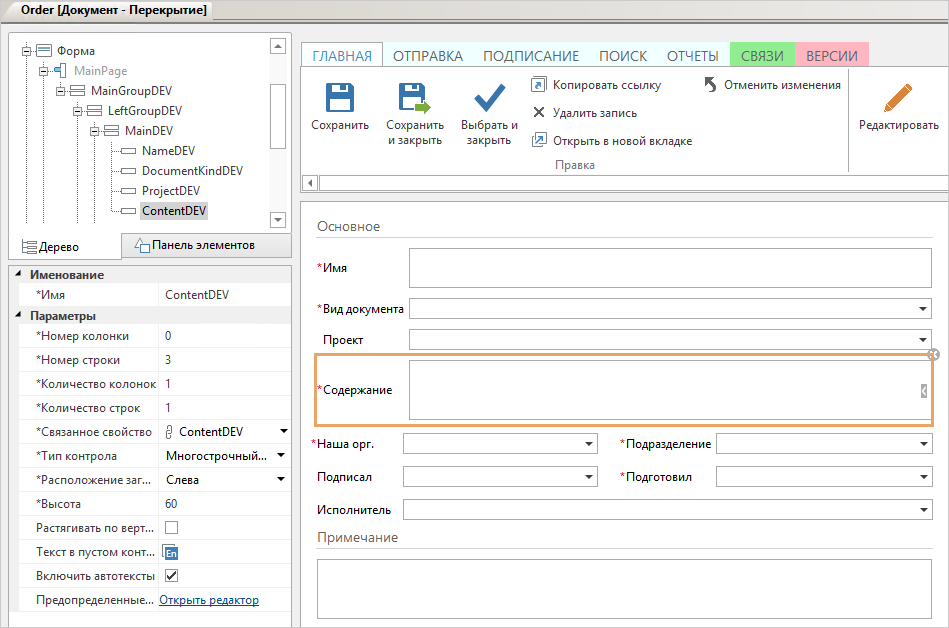Switch to the ОТПРАВКА ribbon tab
949x628 pixels.
click(x=427, y=56)
